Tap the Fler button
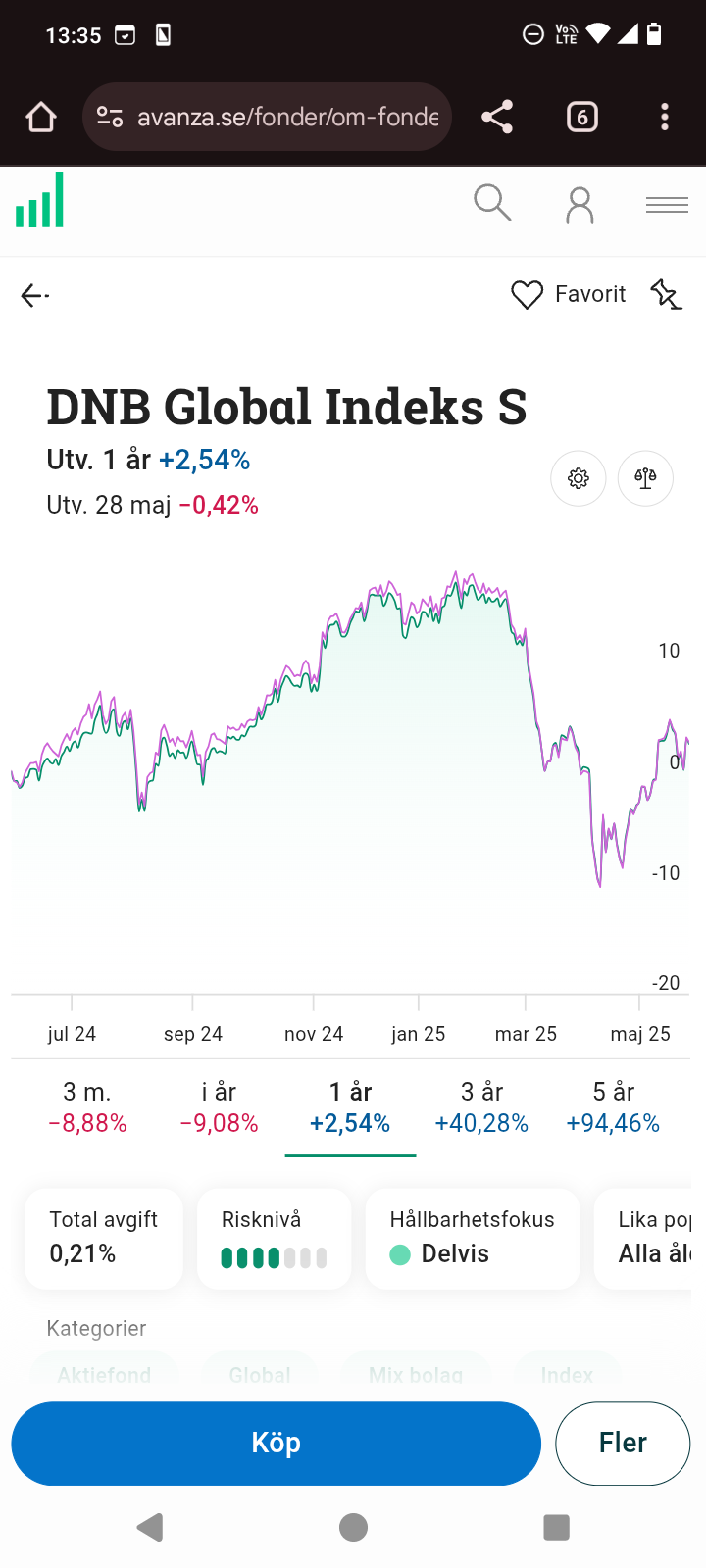Image resolution: width=706 pixels, height=1568 pixels. 623,1443
